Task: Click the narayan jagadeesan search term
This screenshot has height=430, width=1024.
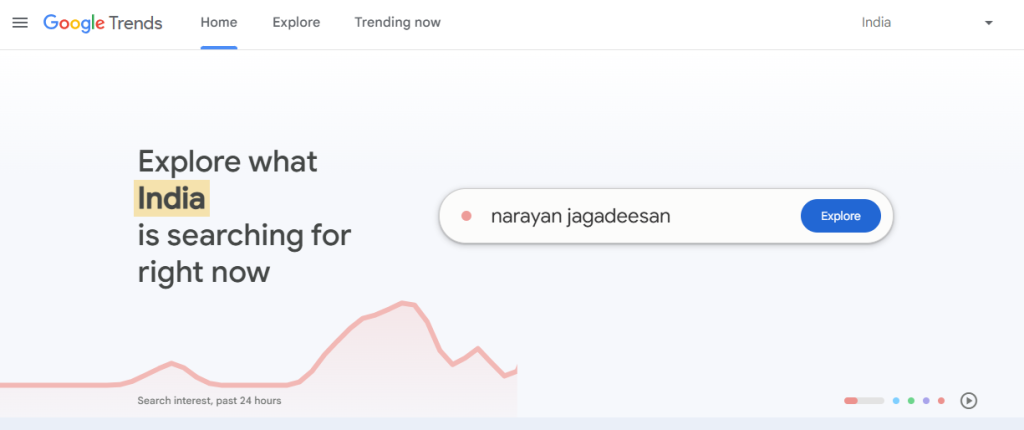Action: click(581, 216)
